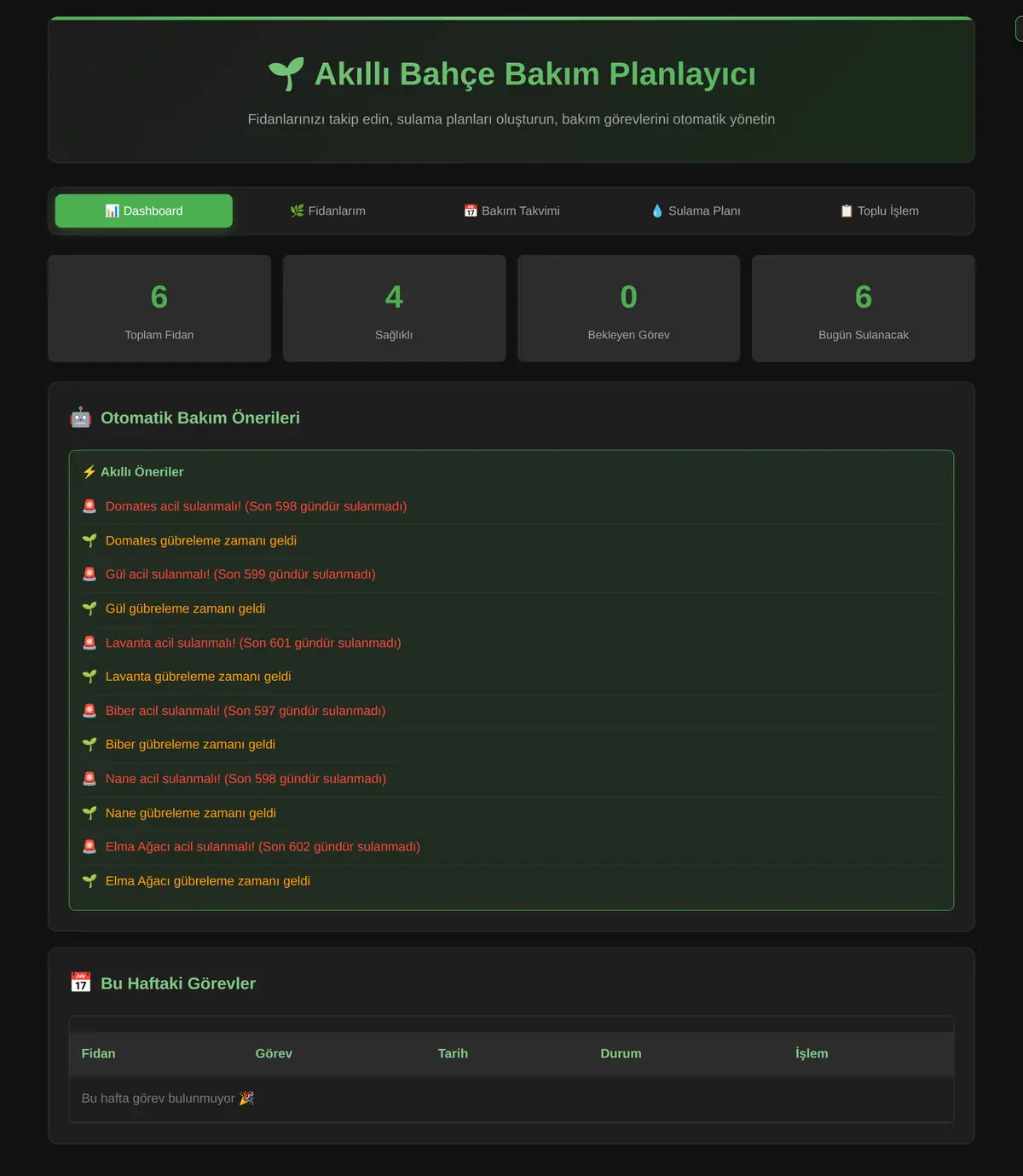The height and width of the screenshot is (1176, 1023).
Task: Click the Bekleyen Görev stat card
Action: tap(629, 308)
